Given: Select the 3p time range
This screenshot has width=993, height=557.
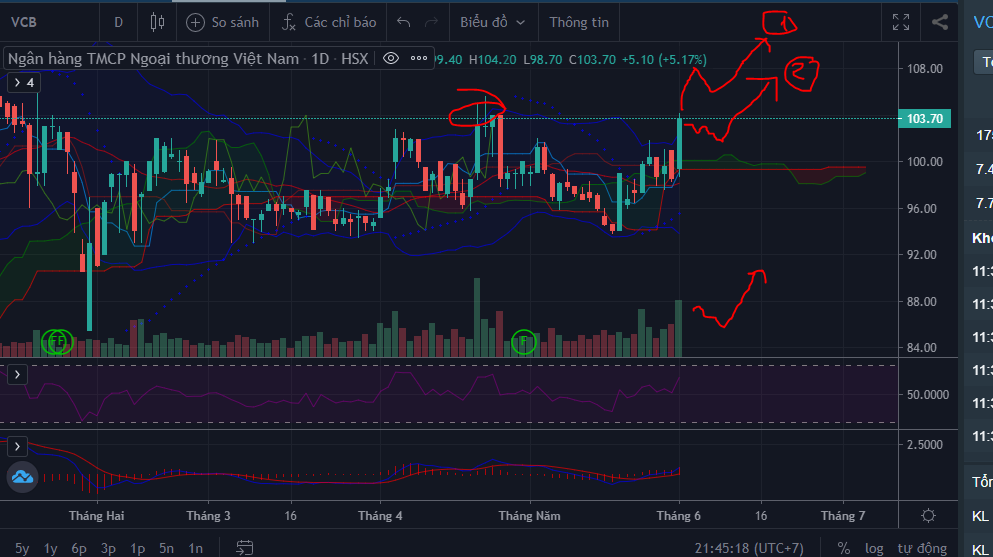Looking at the screenshot, I should (108, 548).
